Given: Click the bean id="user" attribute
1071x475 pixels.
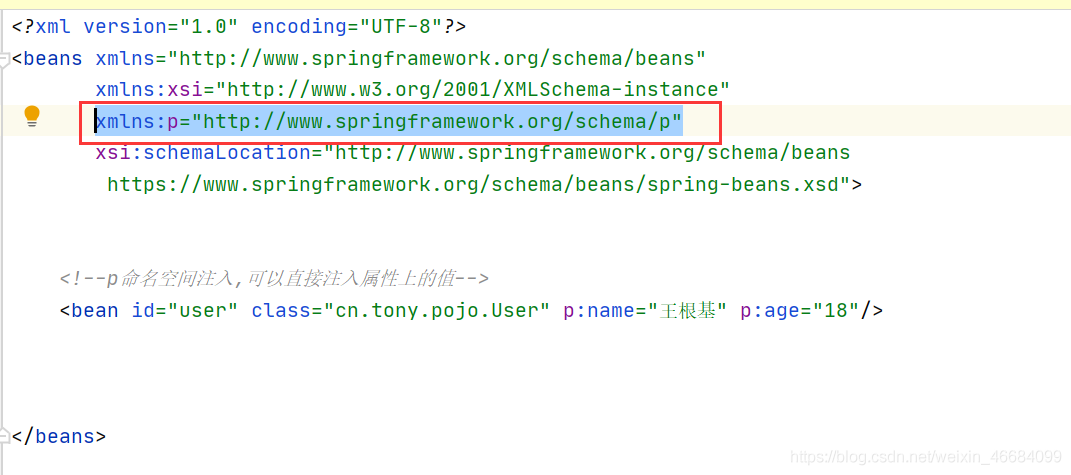Looking at the screenshot, I should click(x=186, y=310).
